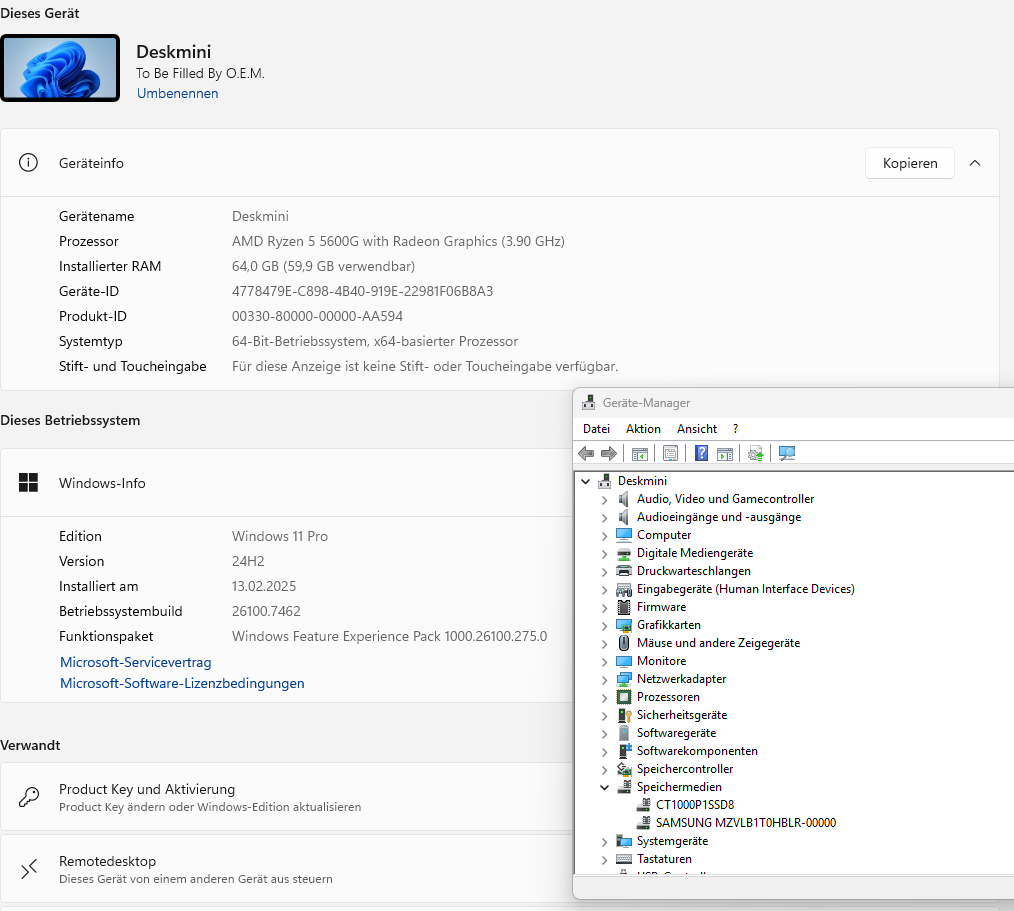The image size is (1014, 911).
Task: Select the SAMSUNG MZVLB1T0HBLR-00000 drive
Action: (746, 822)
